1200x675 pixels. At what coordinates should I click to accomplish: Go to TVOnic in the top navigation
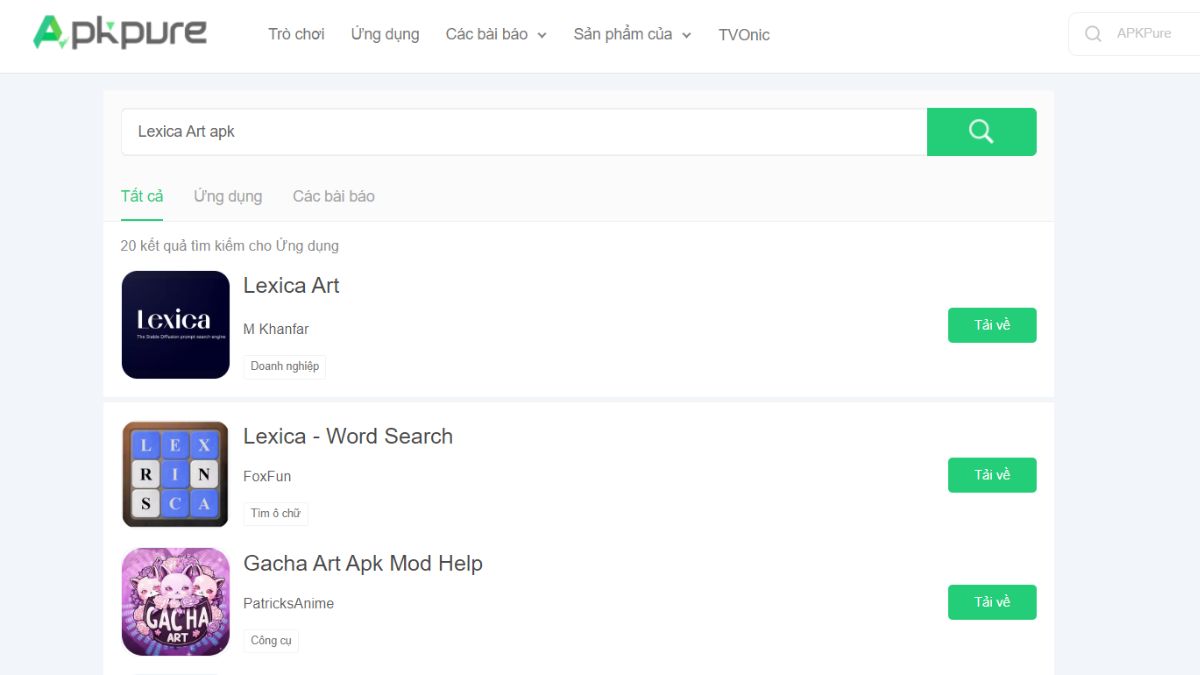(x=744, y=35)
